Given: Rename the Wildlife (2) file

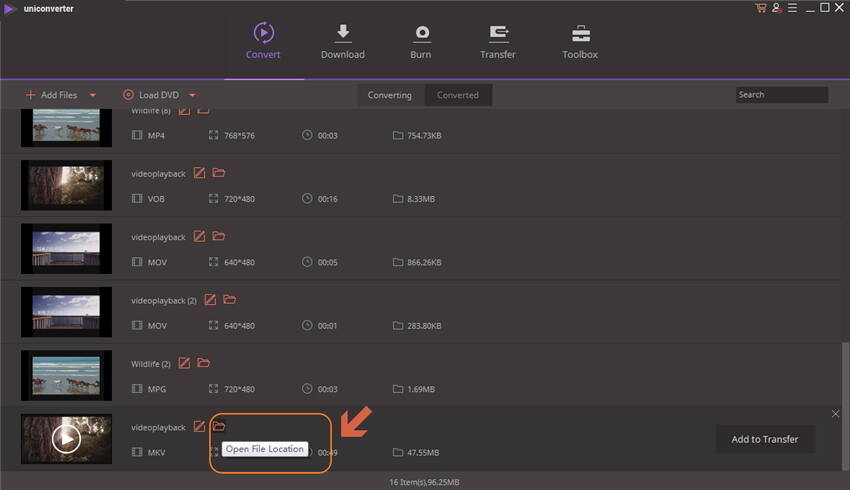Looking at the screenshot, I should tap(184, 363).
